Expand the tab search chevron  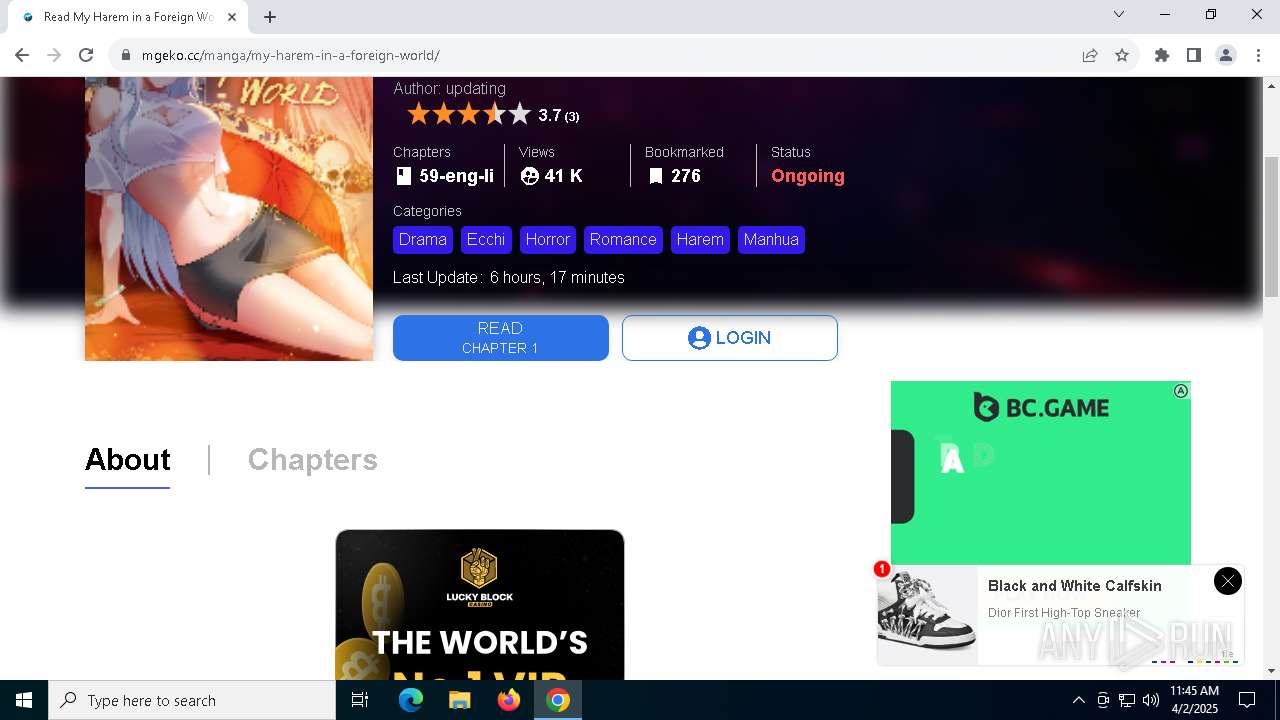click(1119, 14)
